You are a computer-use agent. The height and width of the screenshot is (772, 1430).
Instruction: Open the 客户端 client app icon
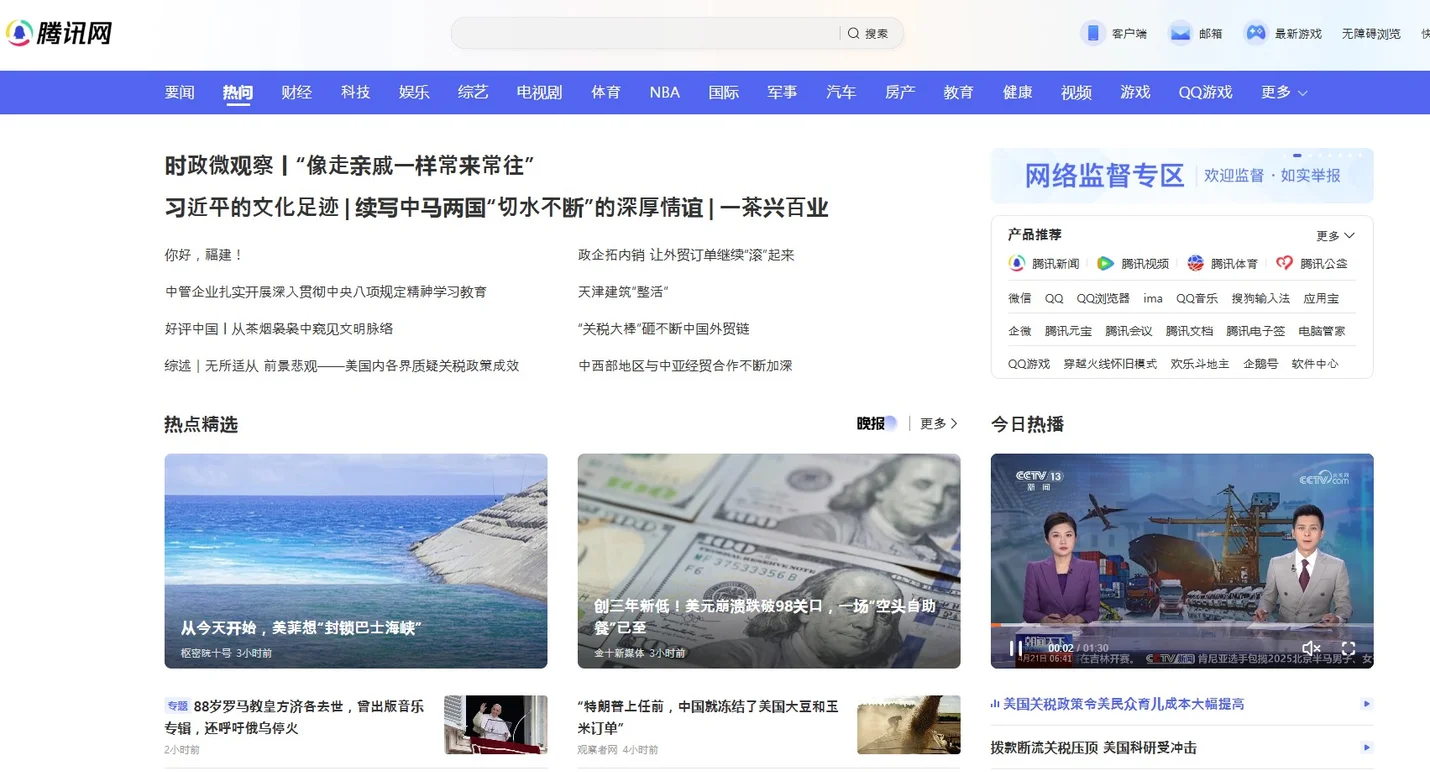[1092, 33]
